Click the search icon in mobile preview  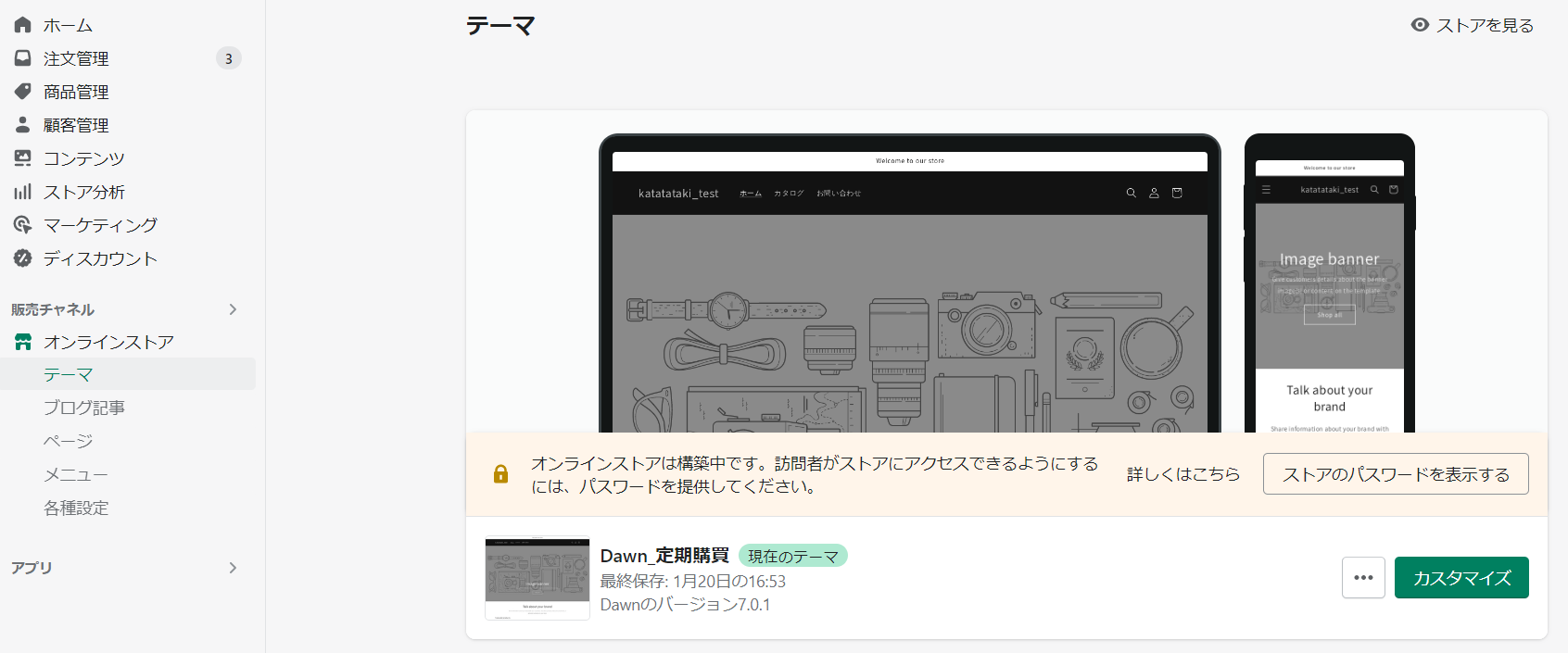(1374, 189)
